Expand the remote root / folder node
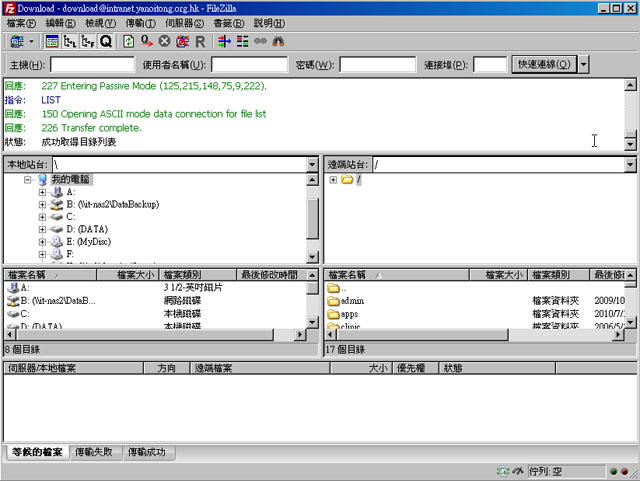 point(333,180)
